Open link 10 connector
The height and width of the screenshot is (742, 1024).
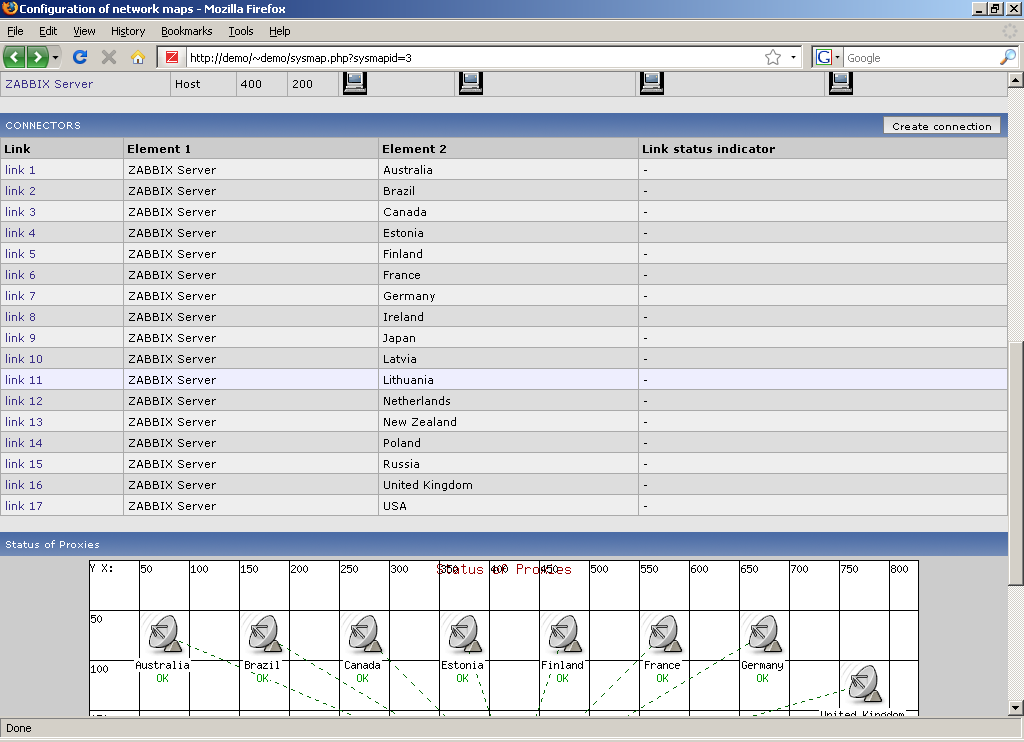pyautogui.click(x=24, y=359)
